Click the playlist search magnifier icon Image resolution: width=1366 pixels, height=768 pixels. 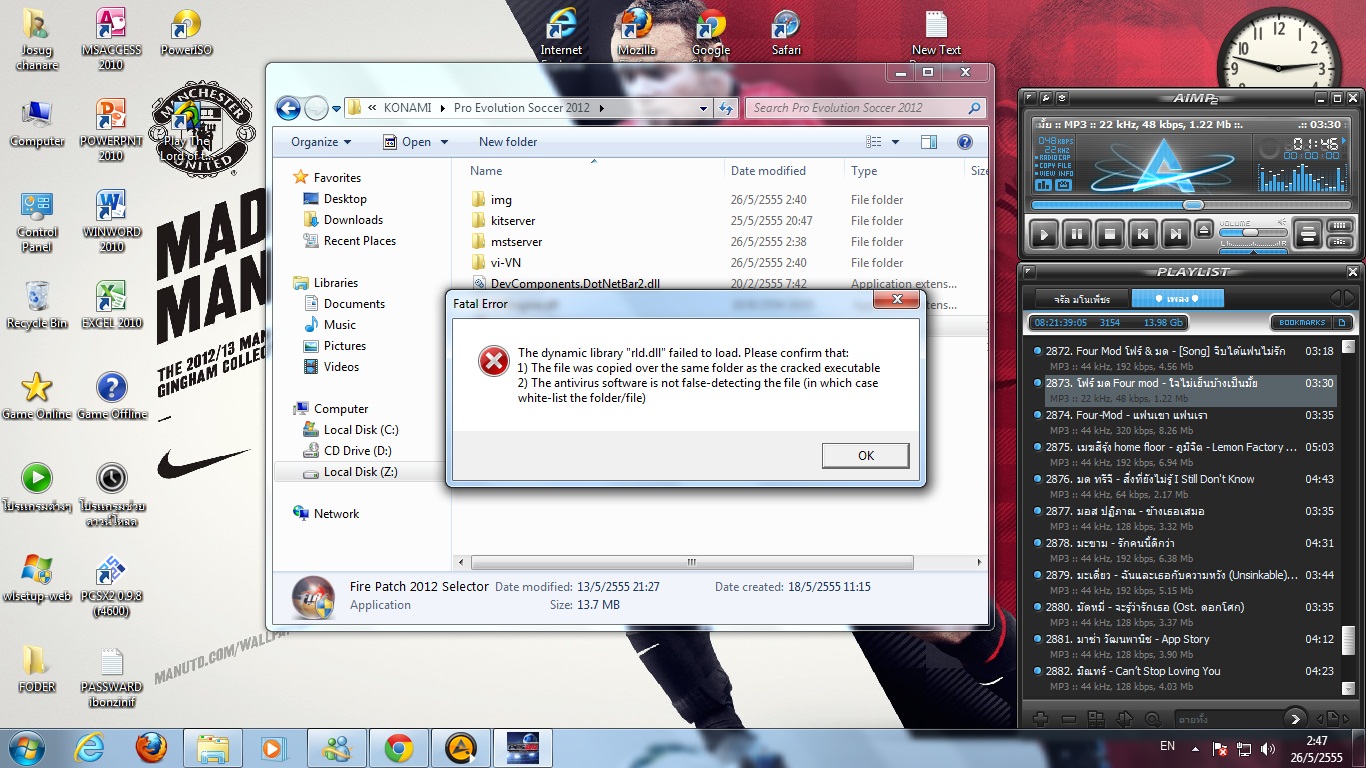pos(1152,718)
